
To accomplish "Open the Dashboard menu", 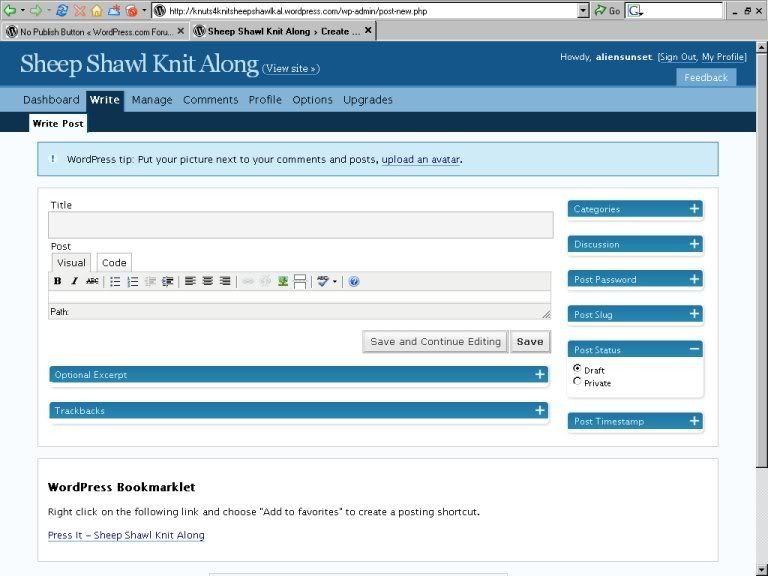I will click(x=51, y=100).
